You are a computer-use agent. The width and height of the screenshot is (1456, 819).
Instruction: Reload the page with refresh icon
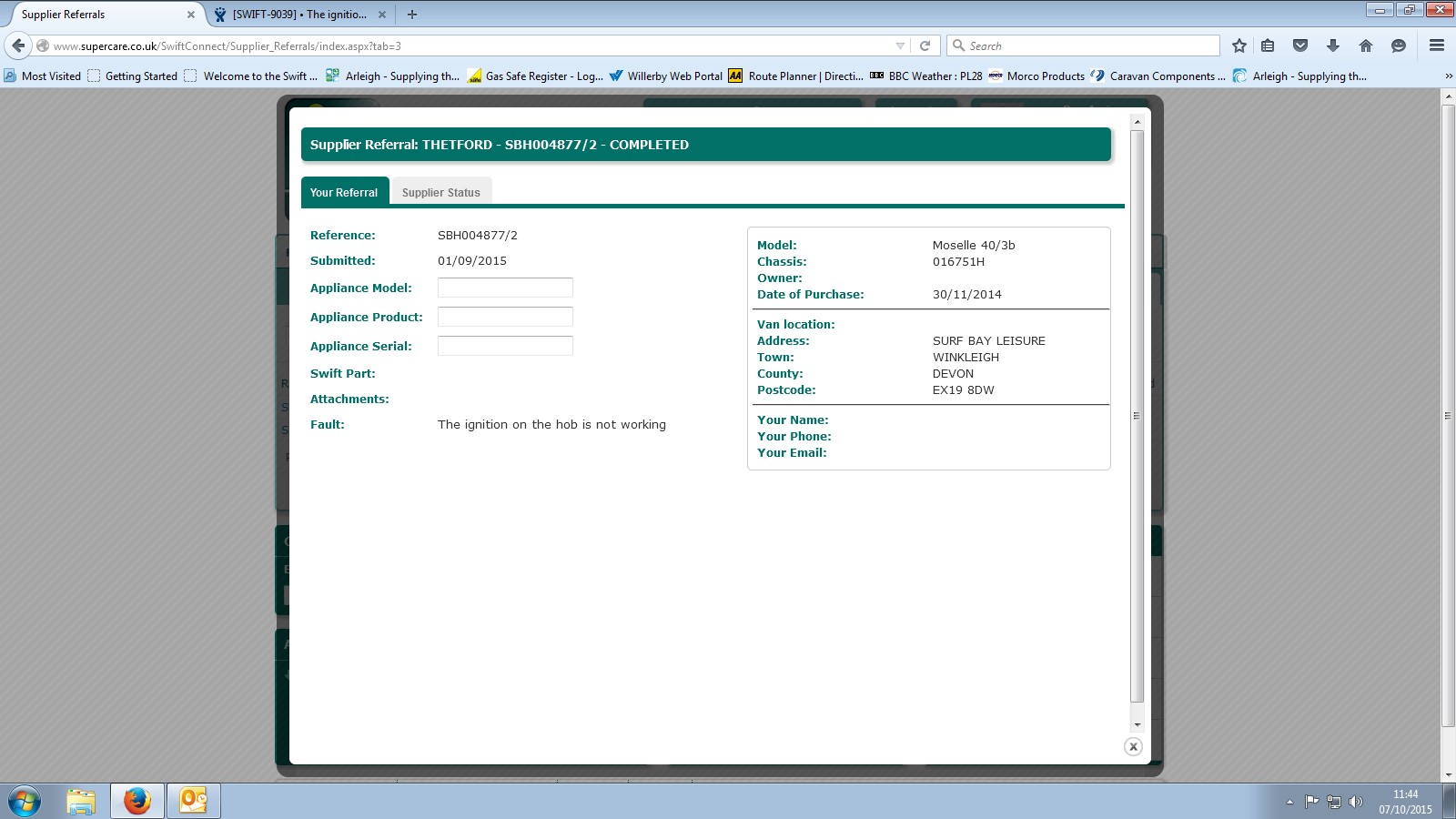(925, 45)
